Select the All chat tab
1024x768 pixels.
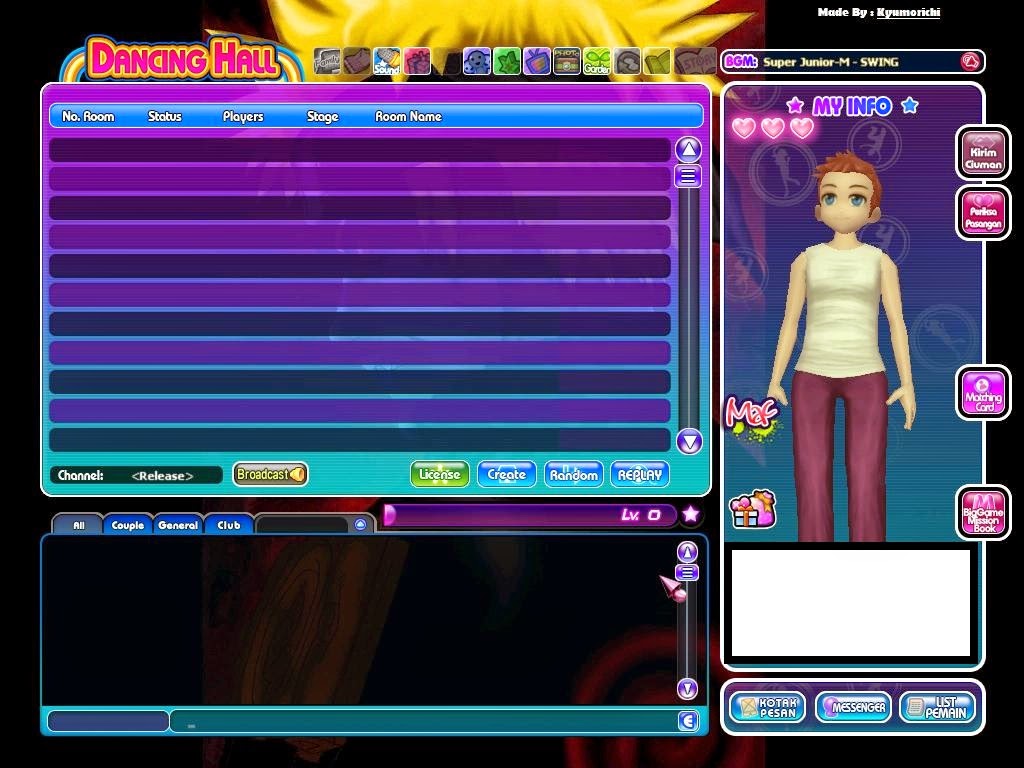click(x=78, y=525)
